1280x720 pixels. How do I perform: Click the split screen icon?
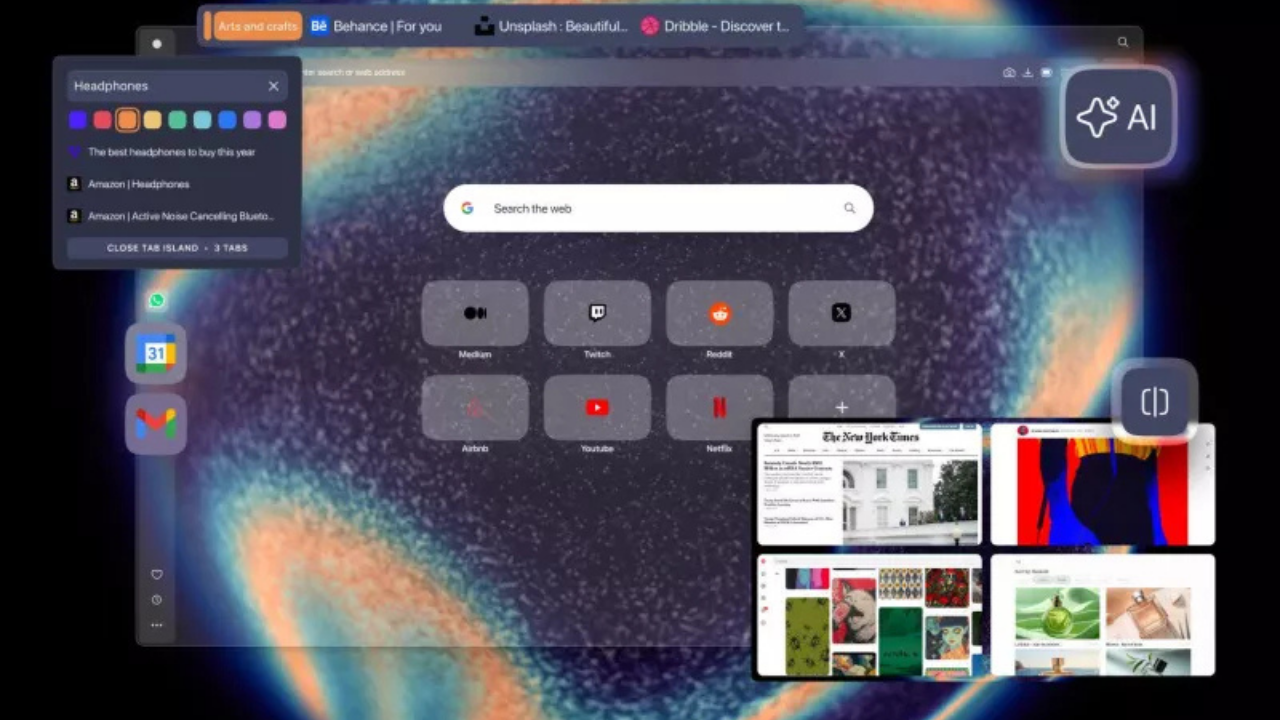coord(1154,401)
